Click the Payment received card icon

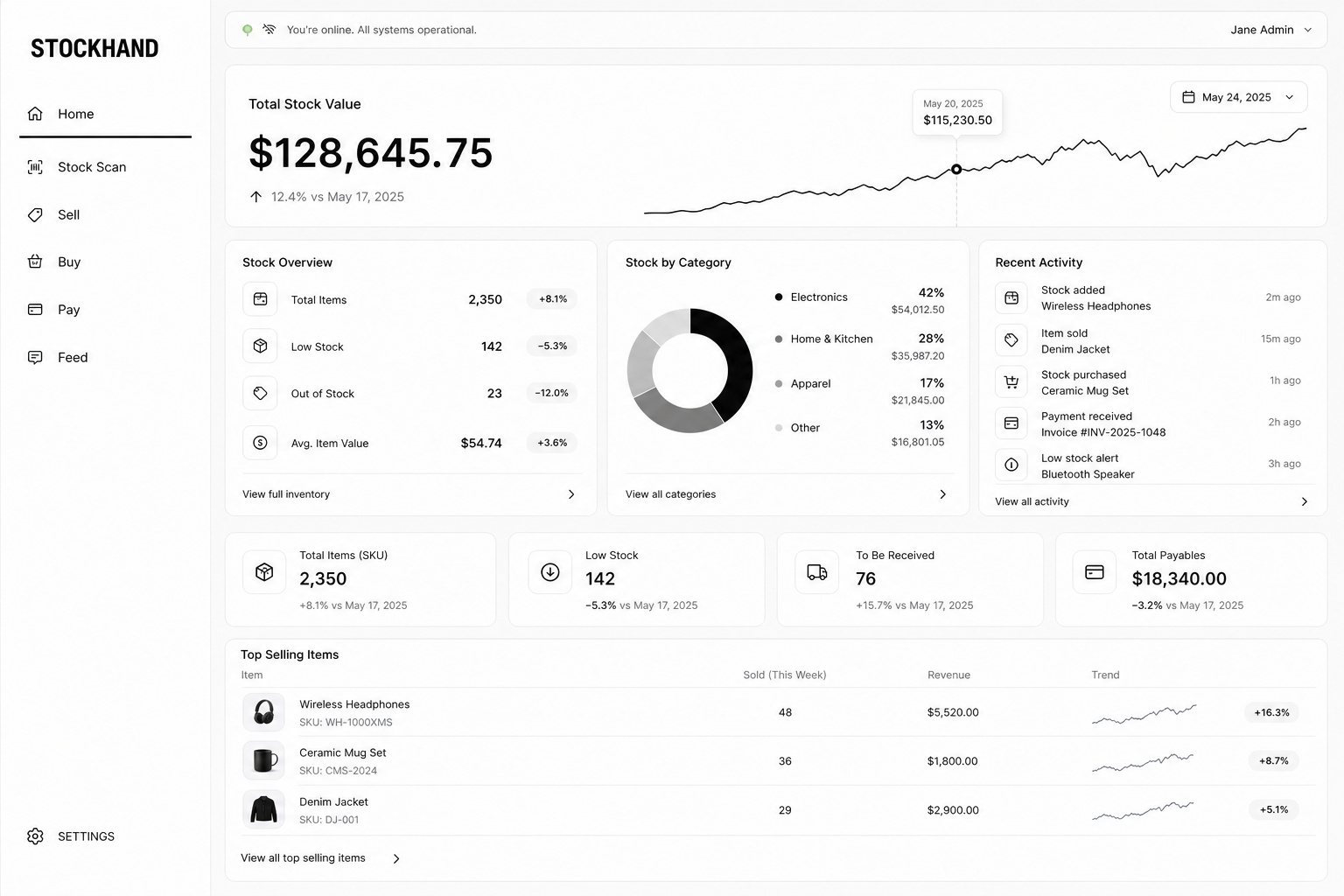point(1011,423)
